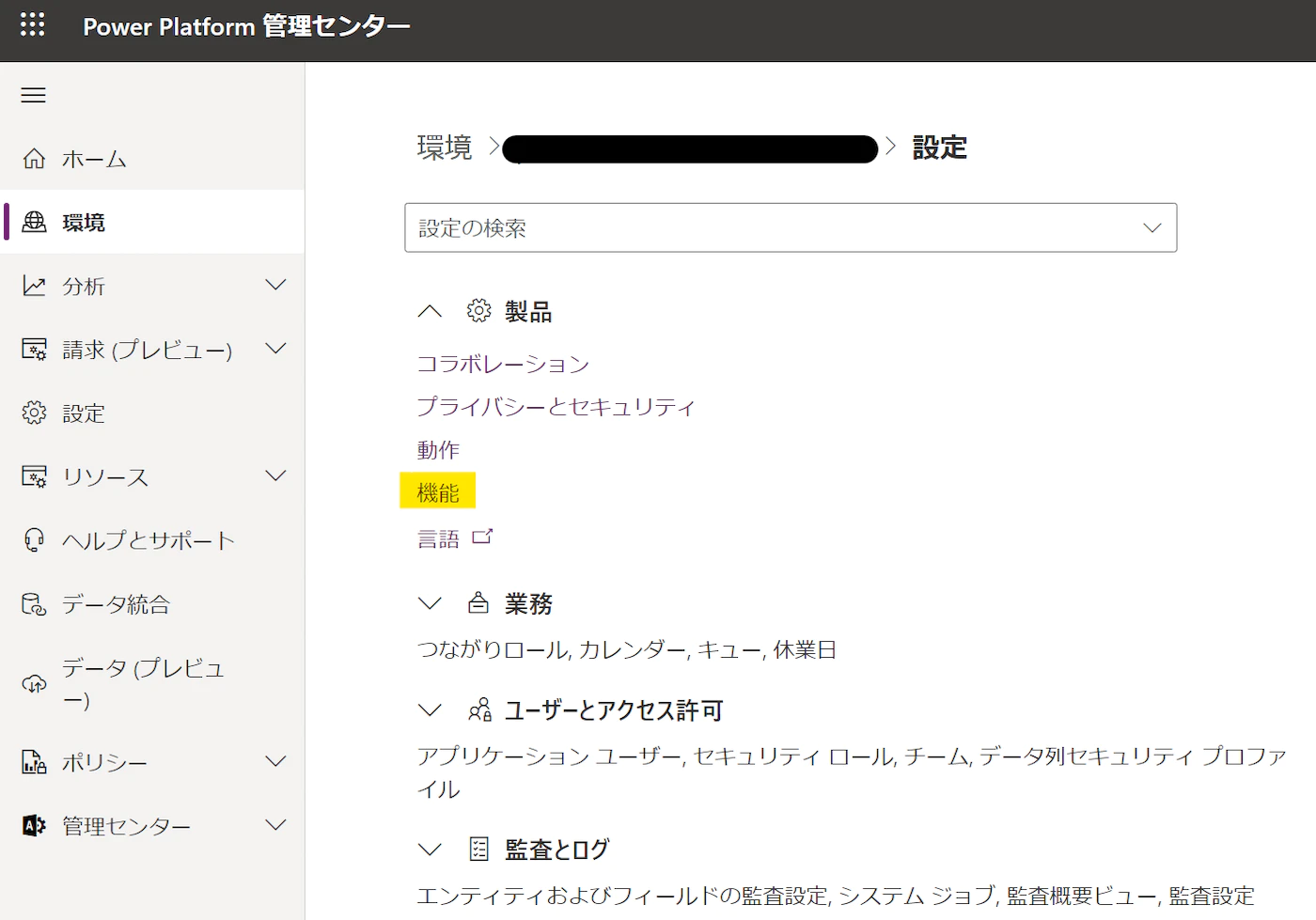Open the 動作 settings link

click(438, 450)
